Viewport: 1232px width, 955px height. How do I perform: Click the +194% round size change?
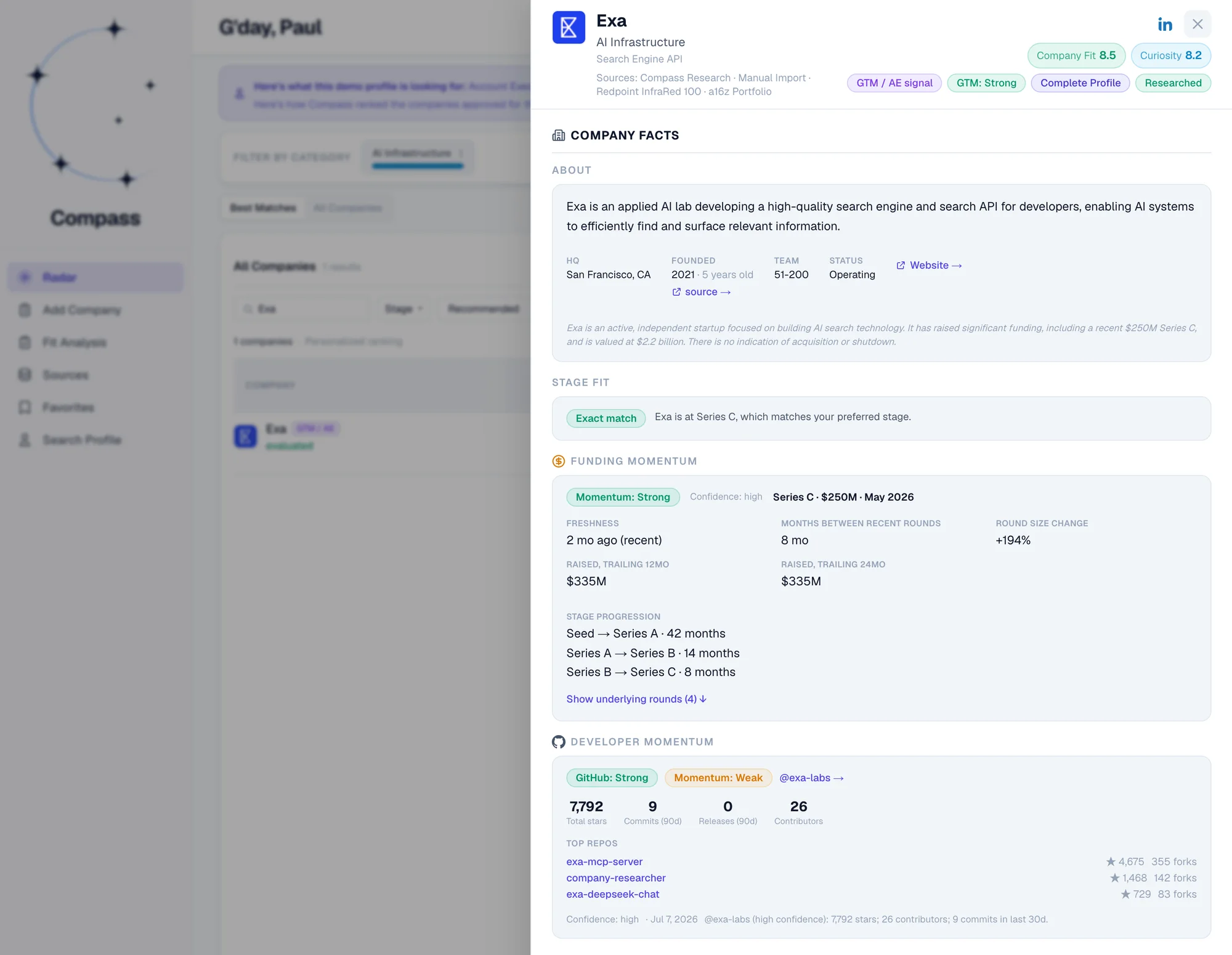pyautogui.click(x=1013, y=540)
